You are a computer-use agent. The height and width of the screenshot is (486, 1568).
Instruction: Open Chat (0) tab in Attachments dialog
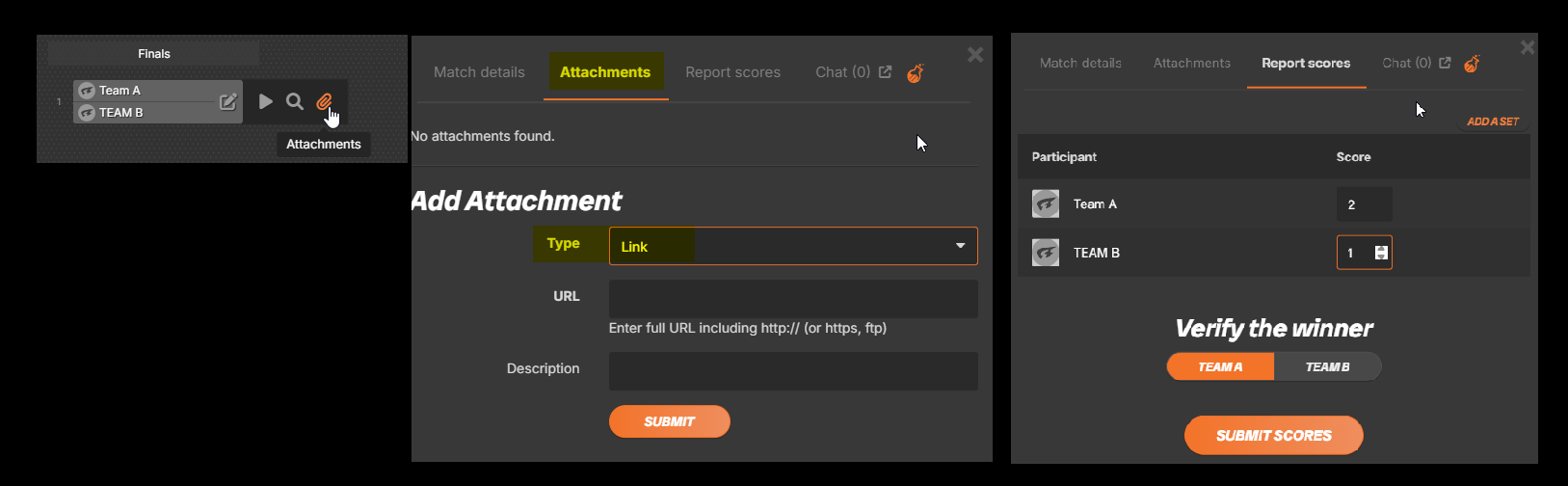click(843, 72)
